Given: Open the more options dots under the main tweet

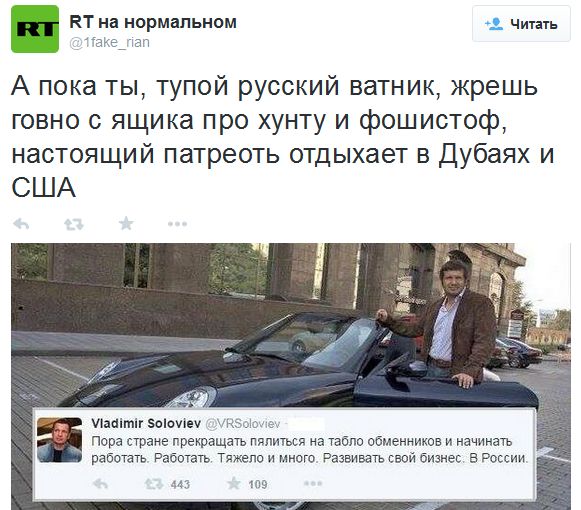Looking at the screenshot, I should 177,224.
